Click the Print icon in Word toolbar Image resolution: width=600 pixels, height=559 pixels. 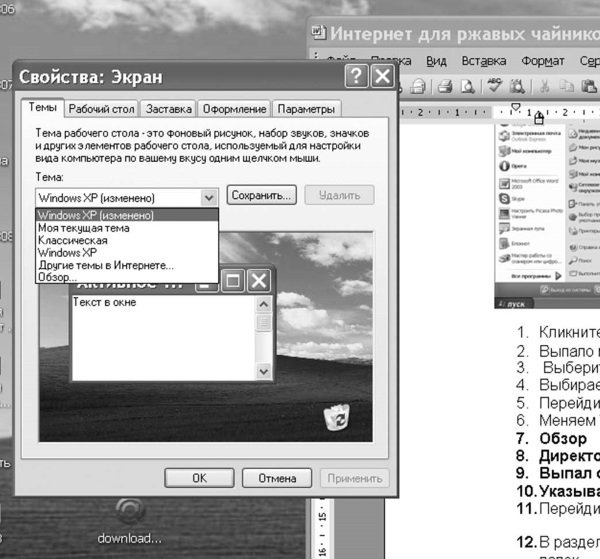(445, 86)
